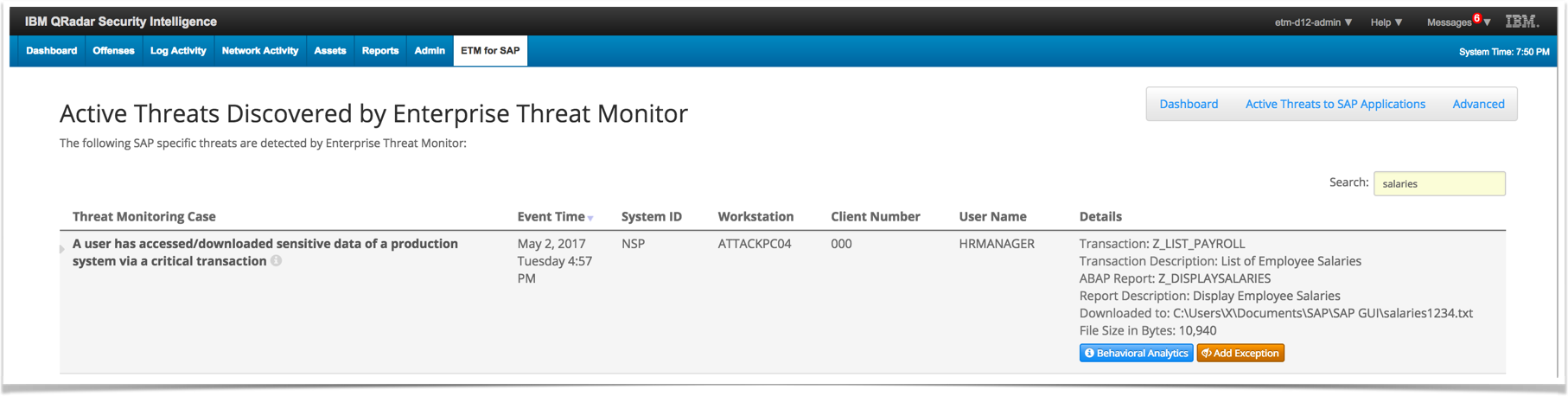Select the ATTACKPC04 workstation cell
This screenshot has height=396, width=1568.
tap(755, 244)
